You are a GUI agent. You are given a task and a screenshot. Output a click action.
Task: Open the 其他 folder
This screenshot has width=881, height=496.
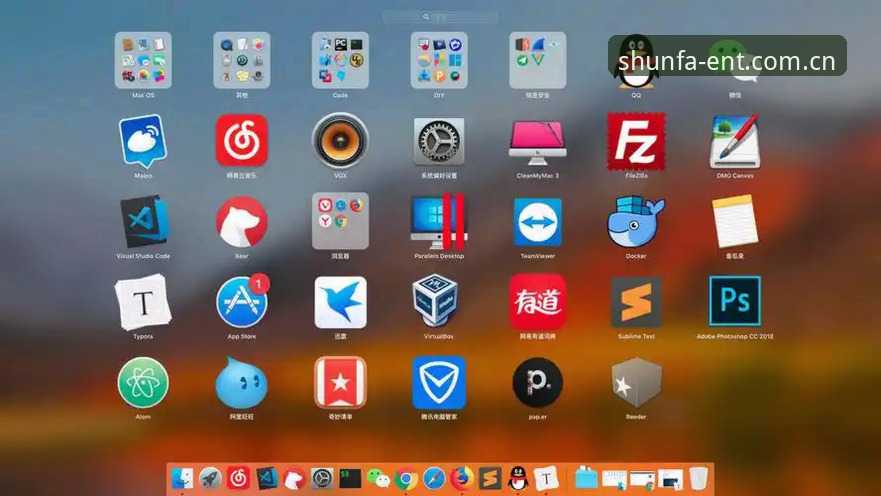242,60
